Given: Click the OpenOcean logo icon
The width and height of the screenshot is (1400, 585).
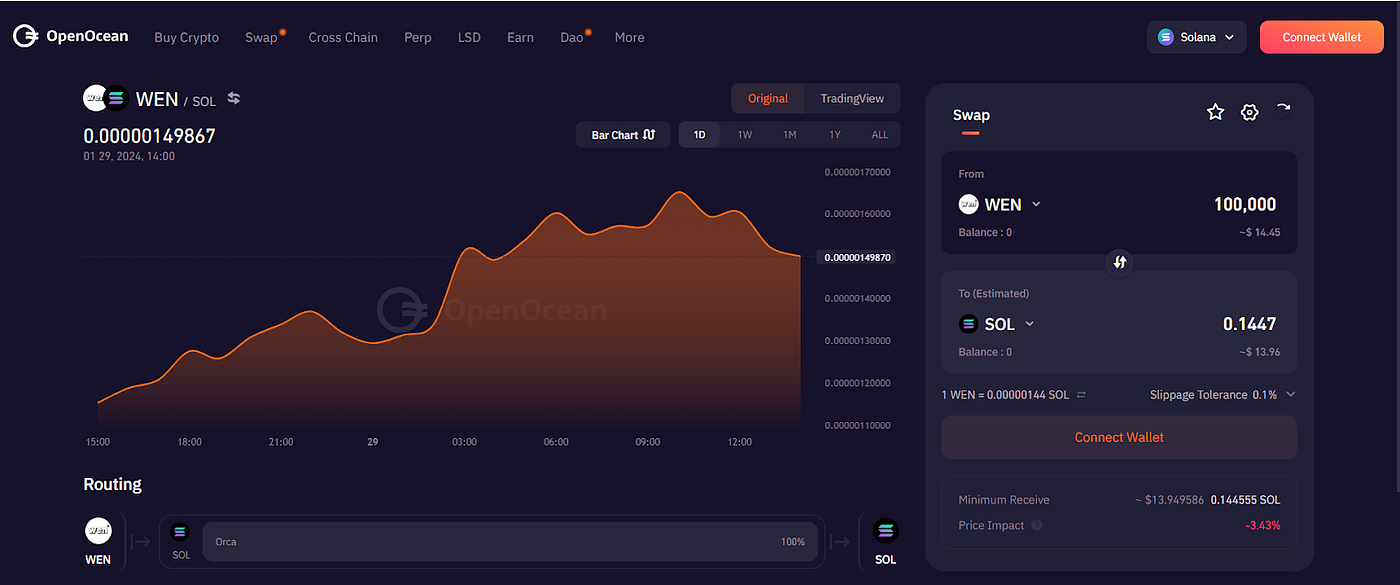Looking at the screenshot, I should coord(25,35).
